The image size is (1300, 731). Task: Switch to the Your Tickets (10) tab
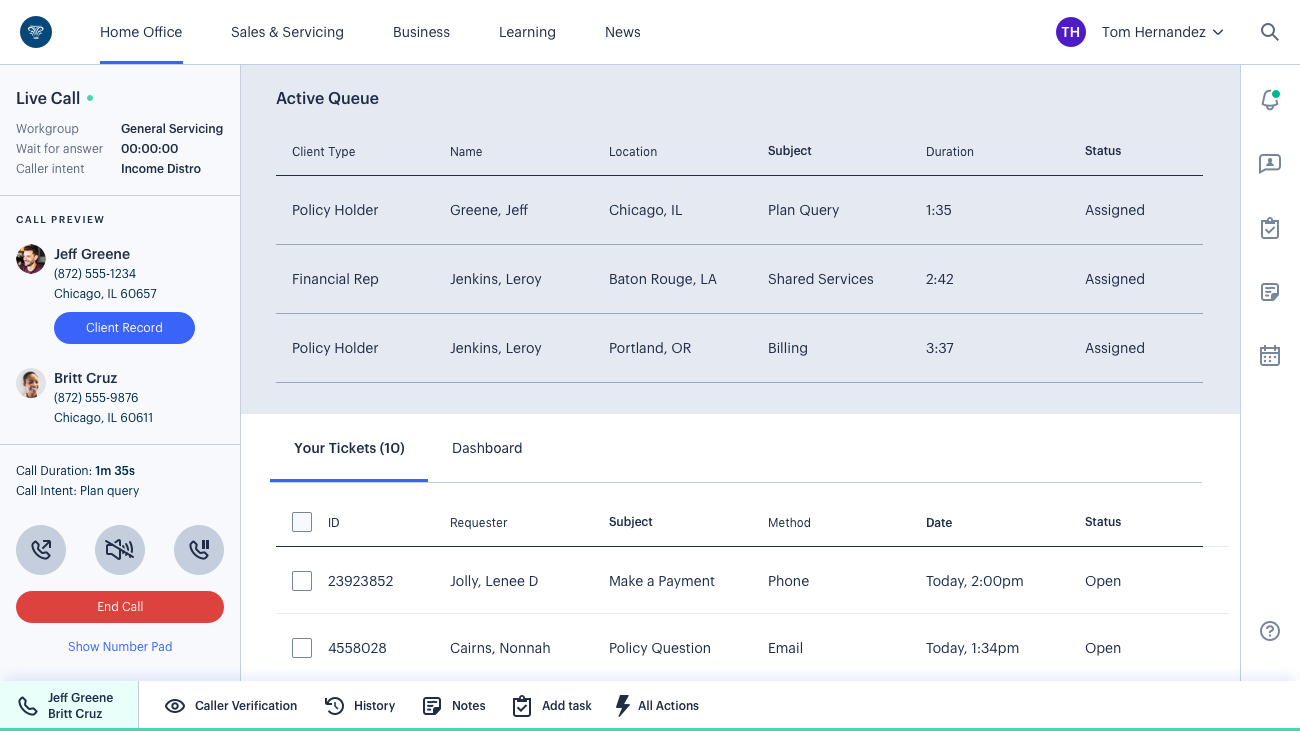[x=349, y=448]
